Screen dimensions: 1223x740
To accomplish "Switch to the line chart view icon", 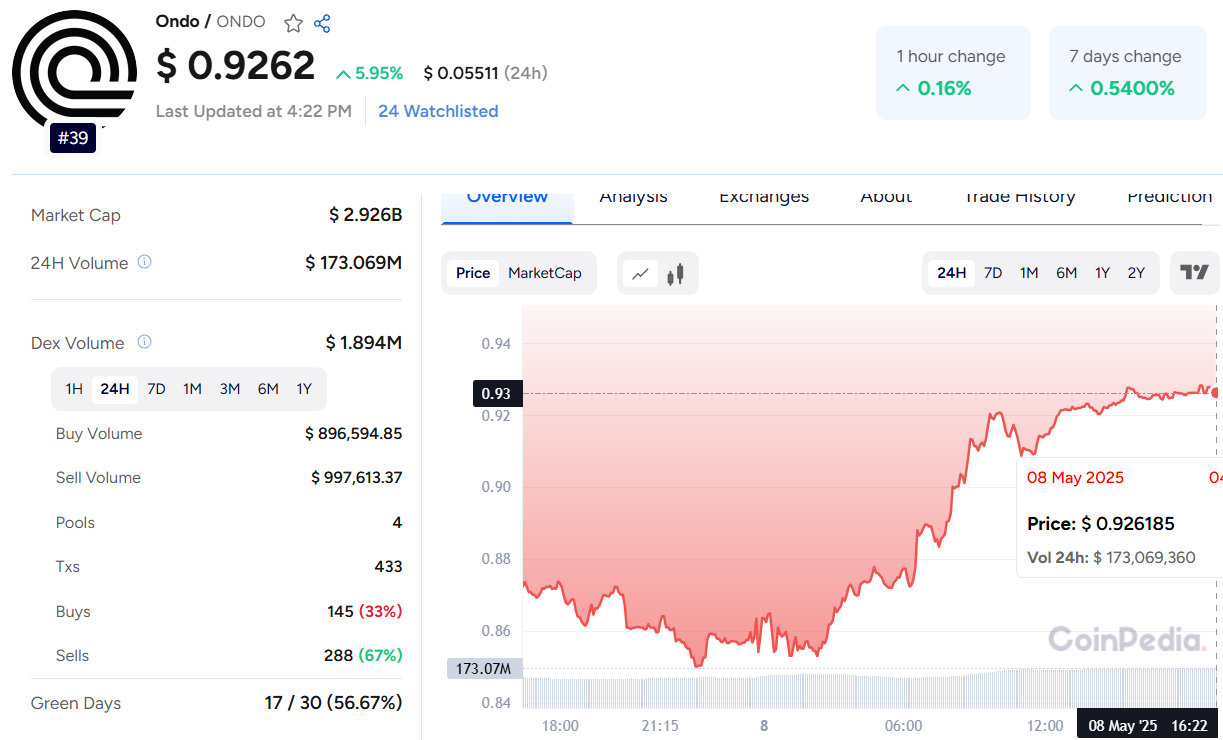I will pos(640,273).
